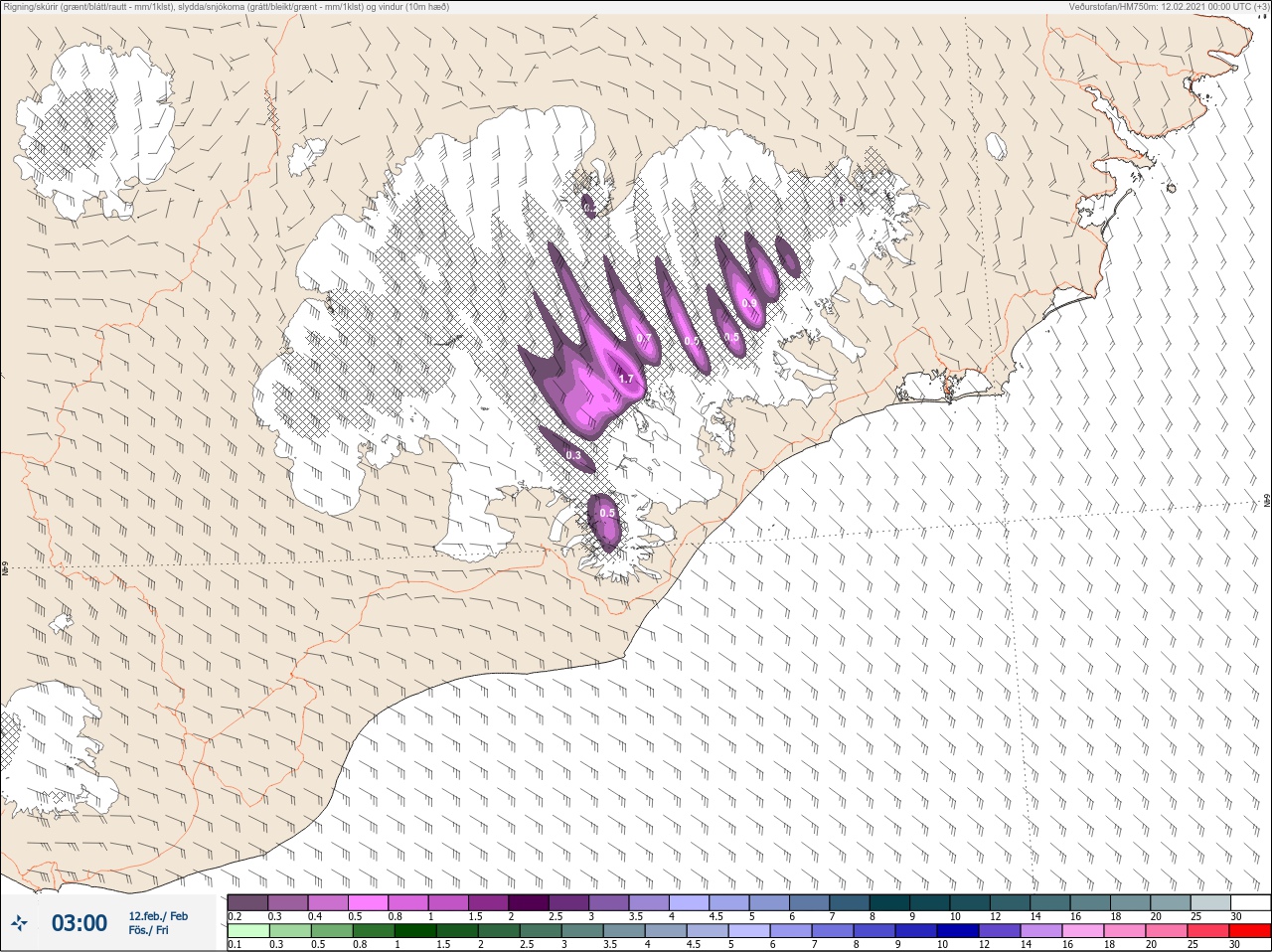Pick upper legend dark teal swatch between 9 and 10
Image resolution: width=1272 pixels, height=952 pixels.
pos(930,902)
